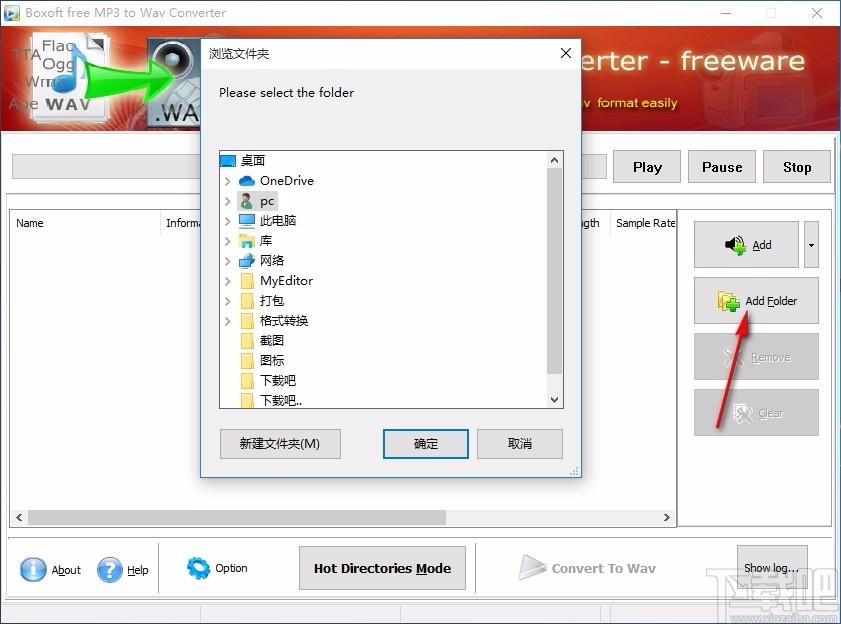Select the MyEditor folder icon

[x=247, y=281]
